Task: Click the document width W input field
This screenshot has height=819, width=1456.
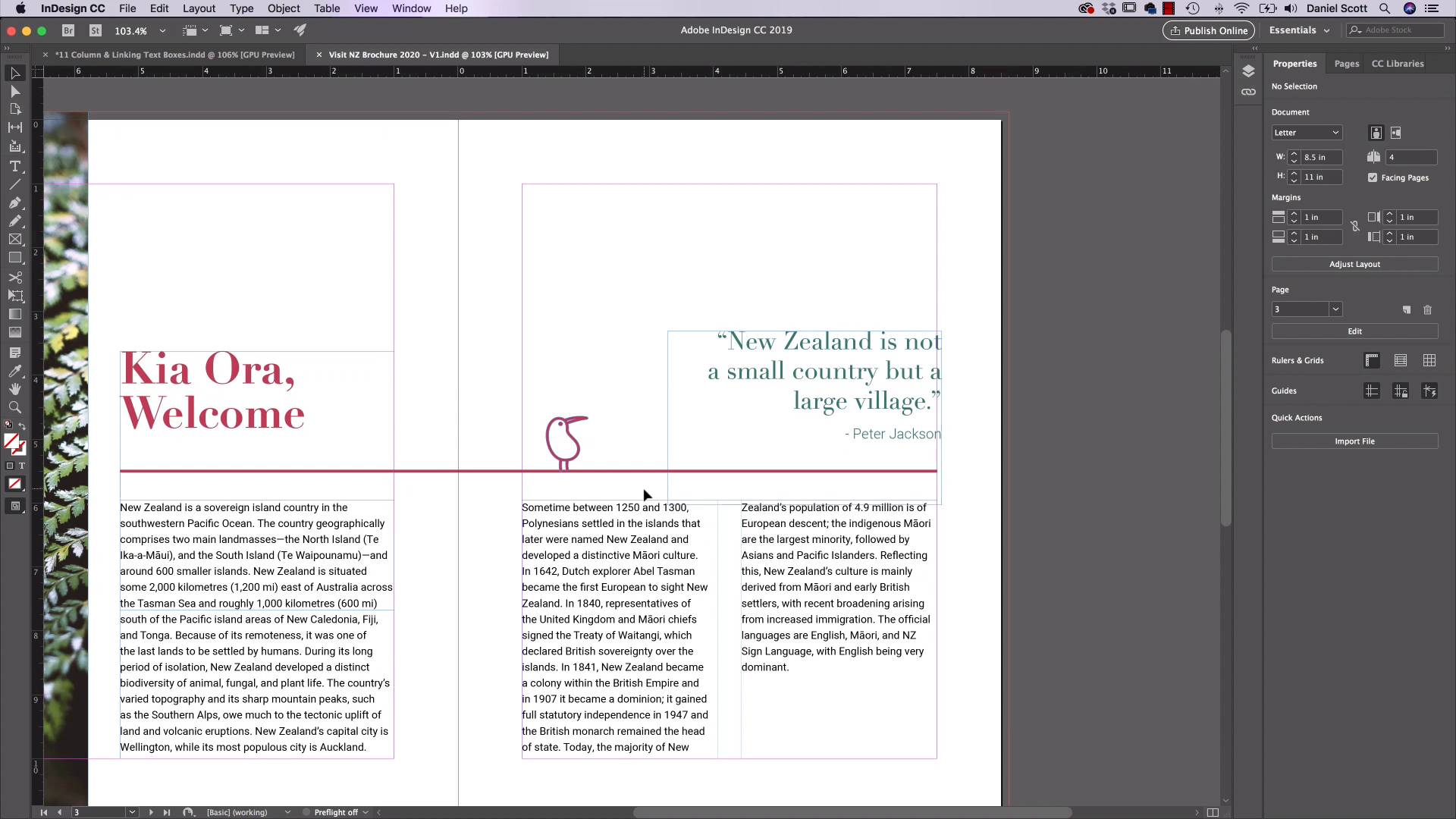Action: coord(1320,157)
